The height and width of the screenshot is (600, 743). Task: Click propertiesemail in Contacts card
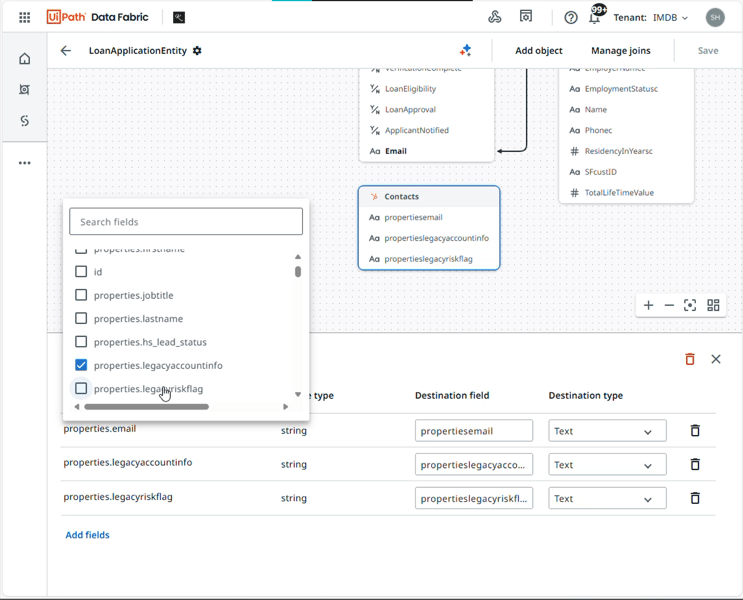(413, 218)
